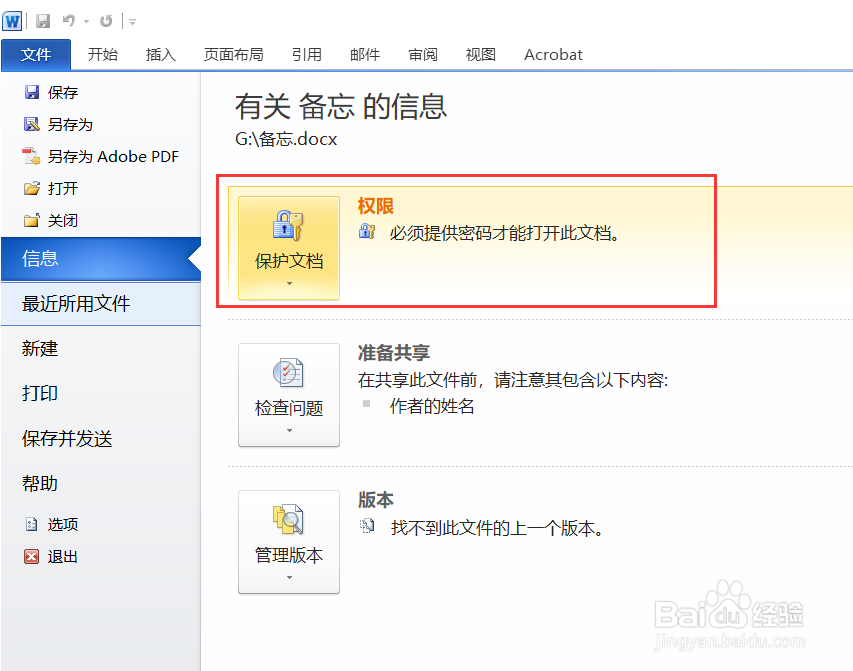The width and height of the screenshot is (853, 671).
Task: Click text 找不到此文件的上一个版本
Action: coord(497,528)
